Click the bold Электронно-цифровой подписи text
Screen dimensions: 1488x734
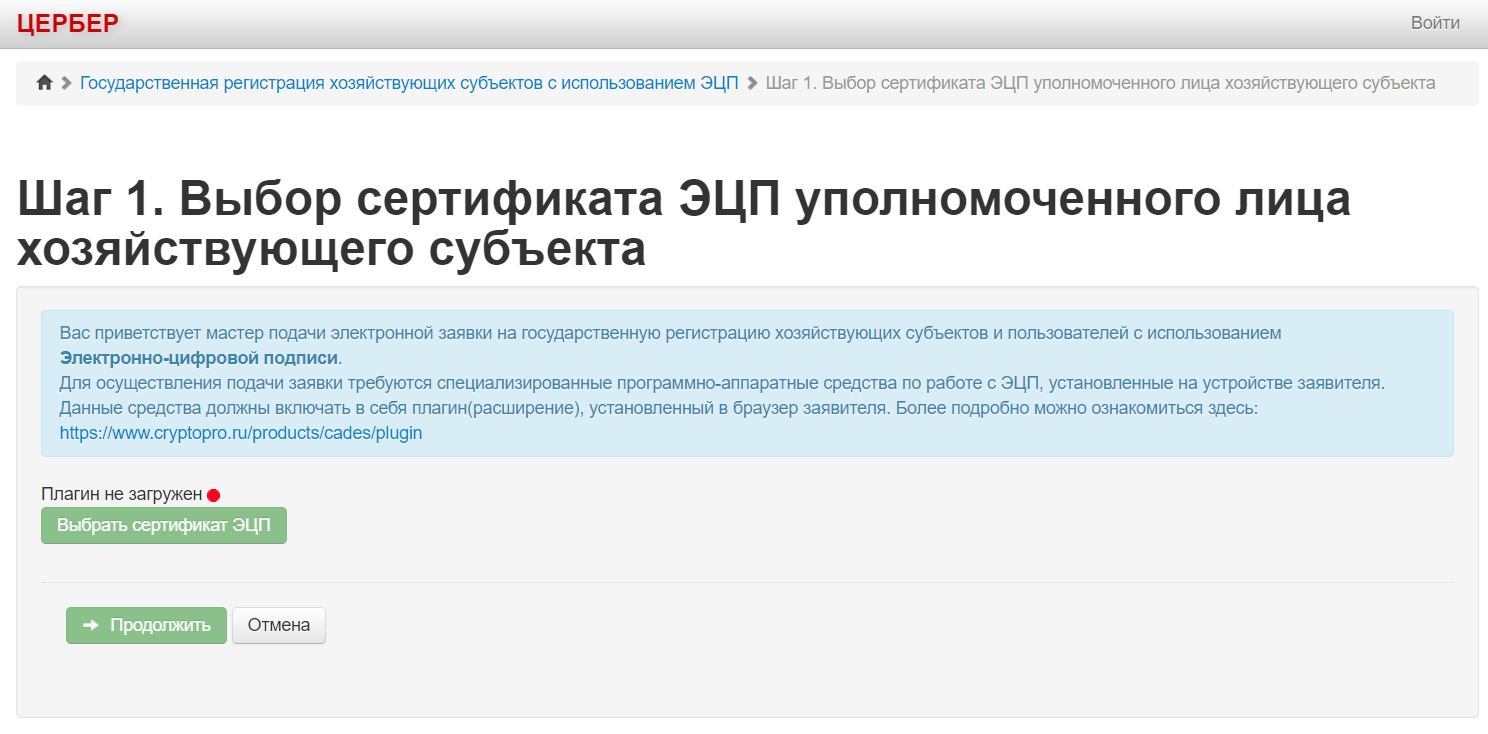(199, 357)
